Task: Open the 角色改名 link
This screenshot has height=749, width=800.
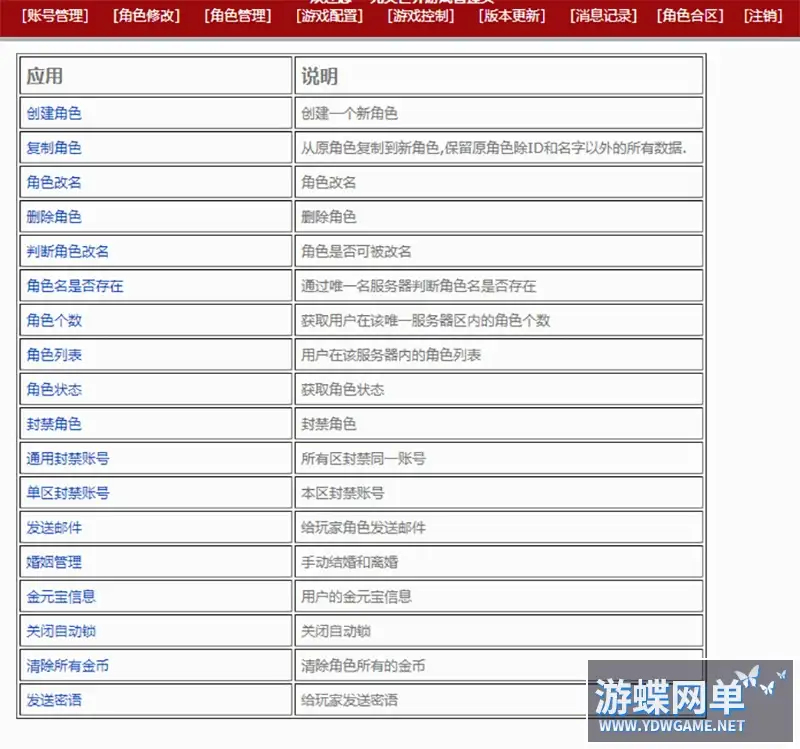Action: (x=54, y=182)
